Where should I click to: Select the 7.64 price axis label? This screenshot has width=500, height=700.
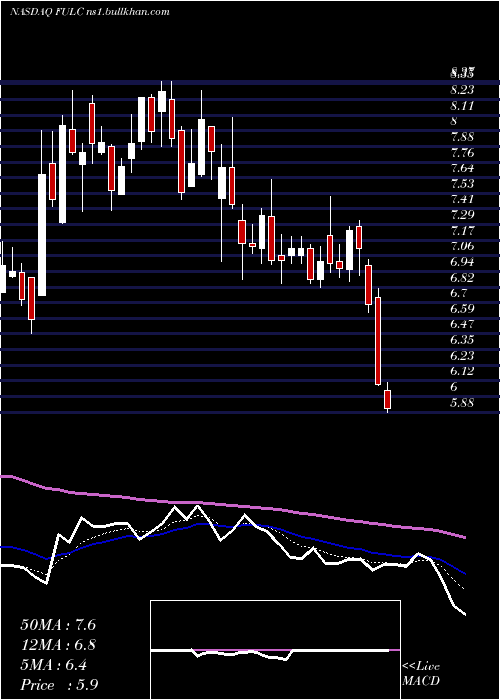[462, 168]
